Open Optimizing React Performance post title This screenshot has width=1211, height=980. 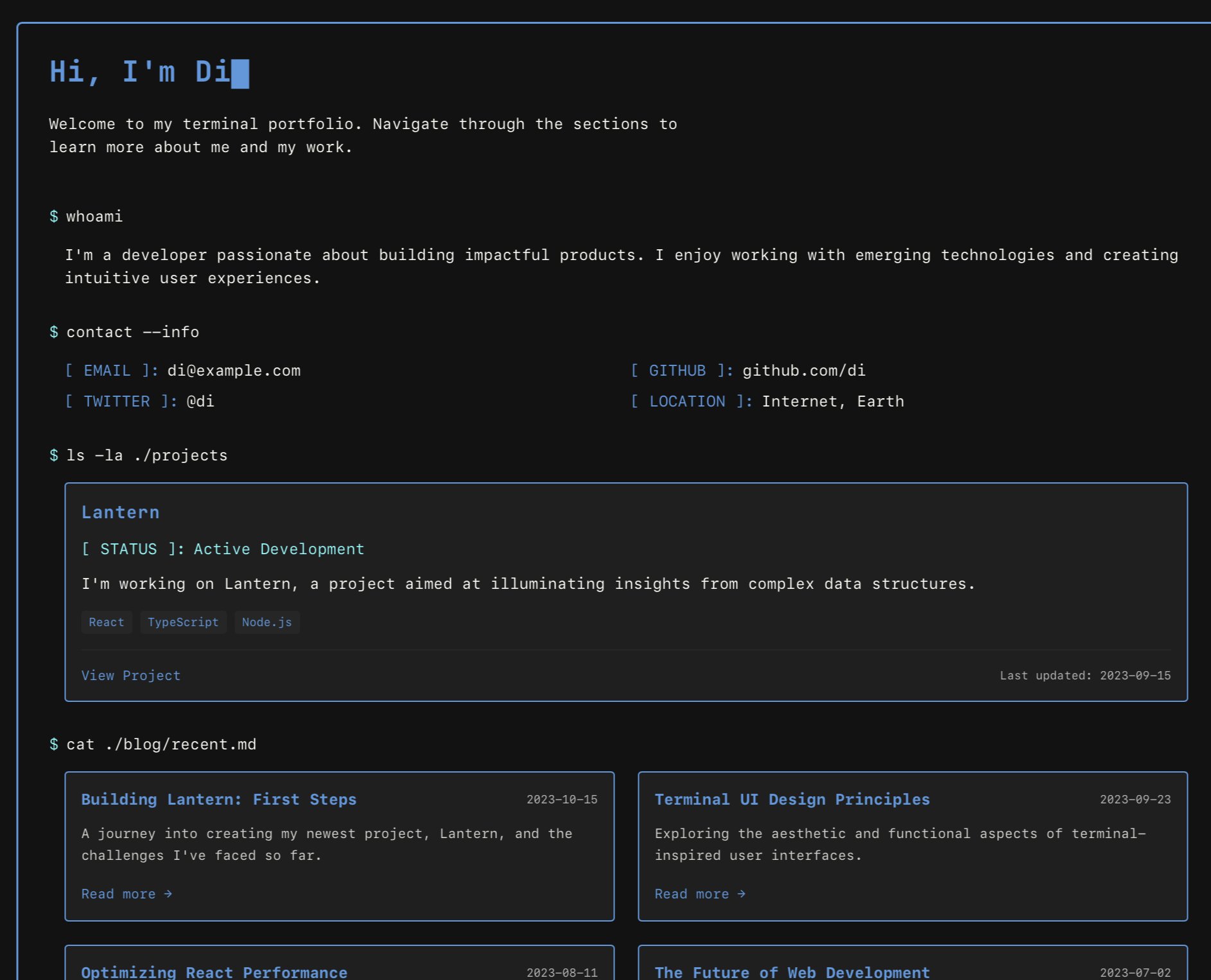click(214, 972)
